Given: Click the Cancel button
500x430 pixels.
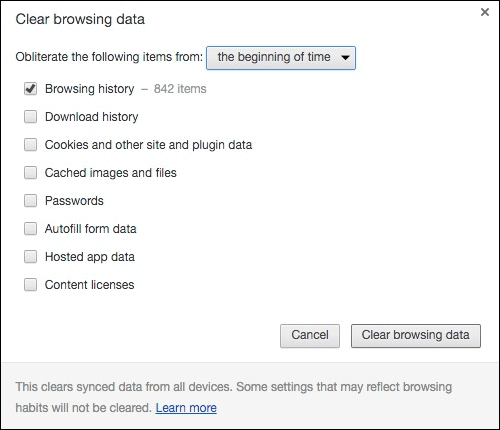Looking at the screenshot, I should [x=310, y=336].
